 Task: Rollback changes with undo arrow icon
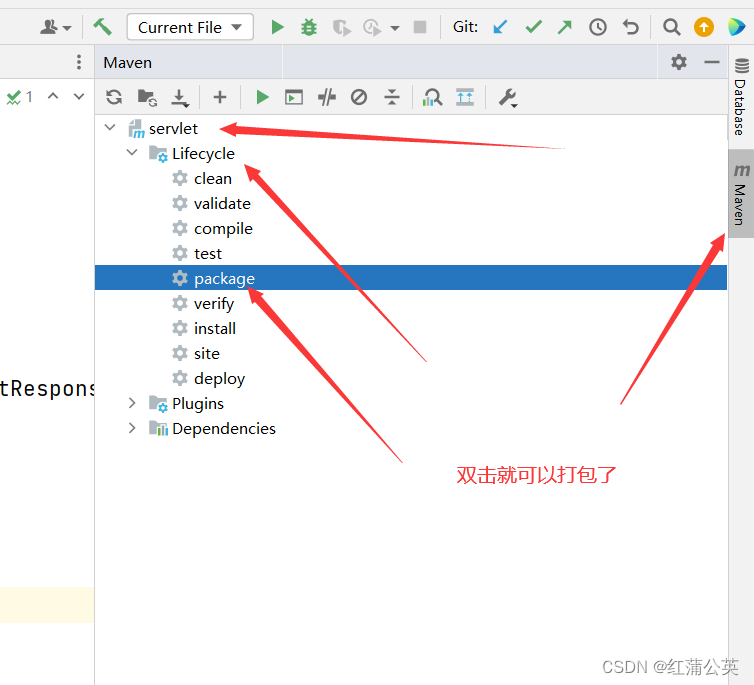630,27
